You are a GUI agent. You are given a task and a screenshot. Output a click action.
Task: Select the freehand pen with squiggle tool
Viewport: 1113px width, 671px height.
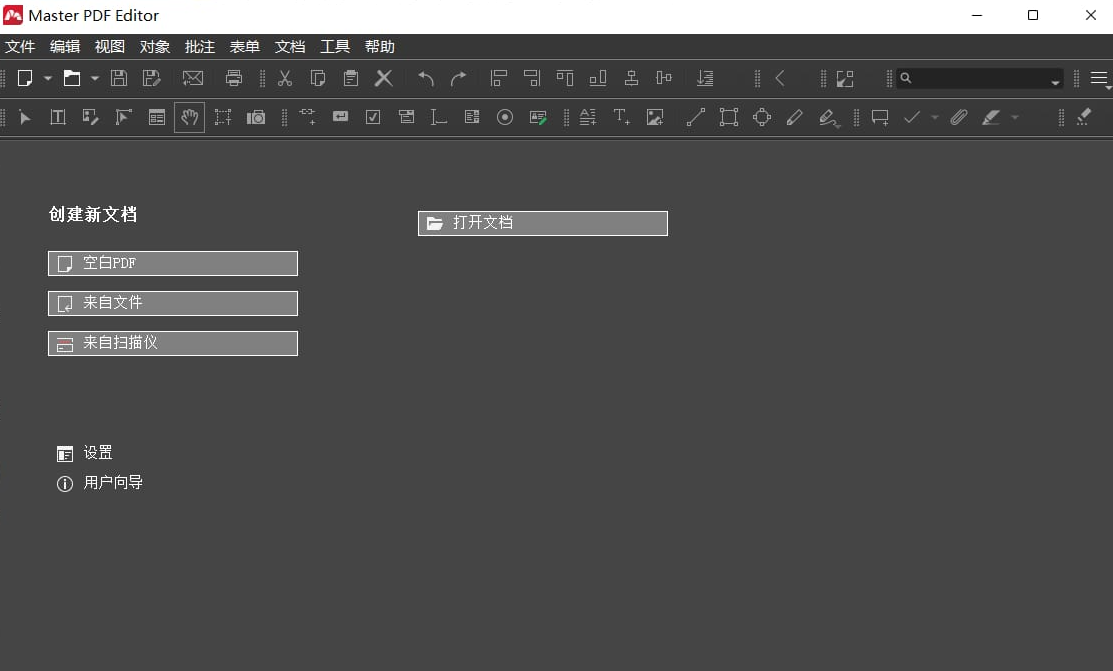(x=828, y=118)
